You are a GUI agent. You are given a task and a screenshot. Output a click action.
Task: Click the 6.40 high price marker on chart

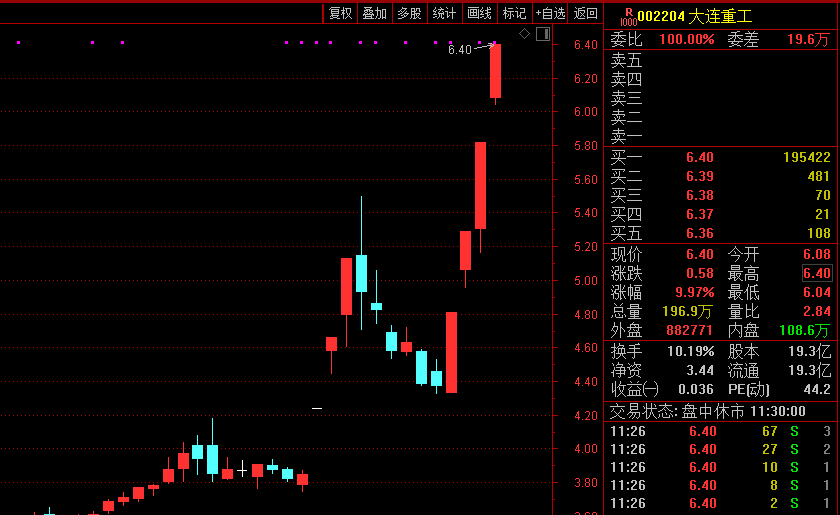[x=459, y=50]
